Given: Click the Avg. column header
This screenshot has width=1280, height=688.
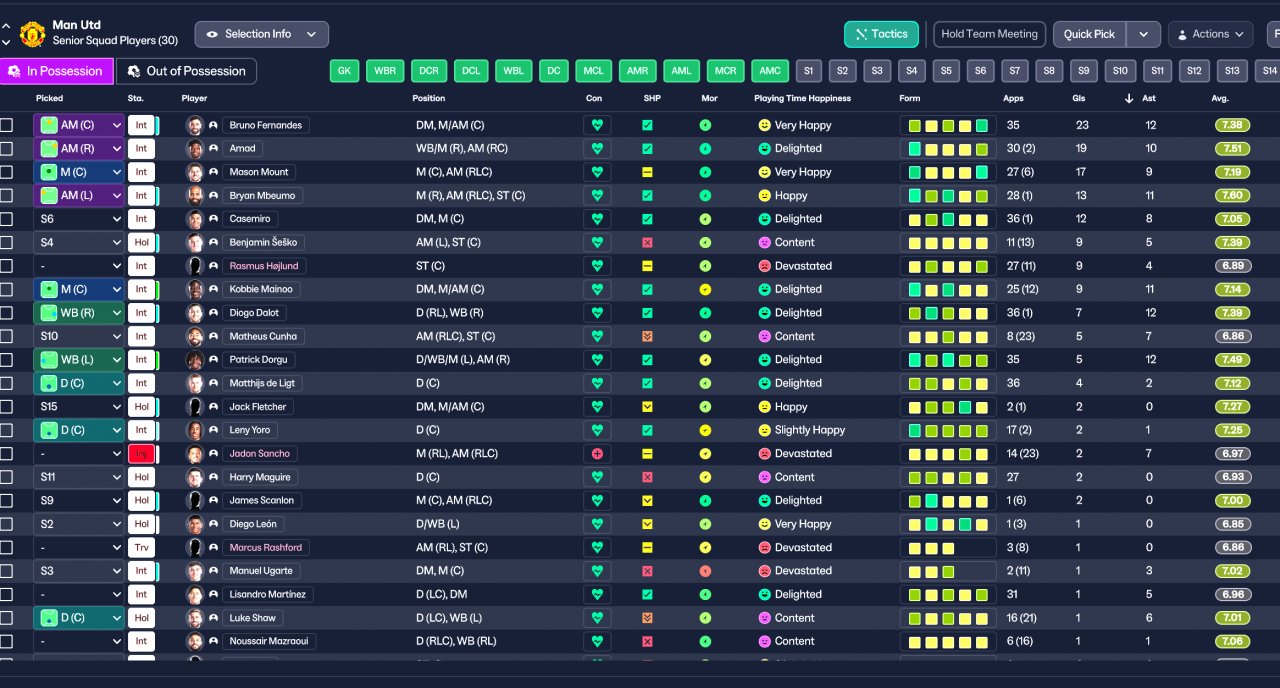Looking at the screenshot, I should click(x=1220, y=98).
